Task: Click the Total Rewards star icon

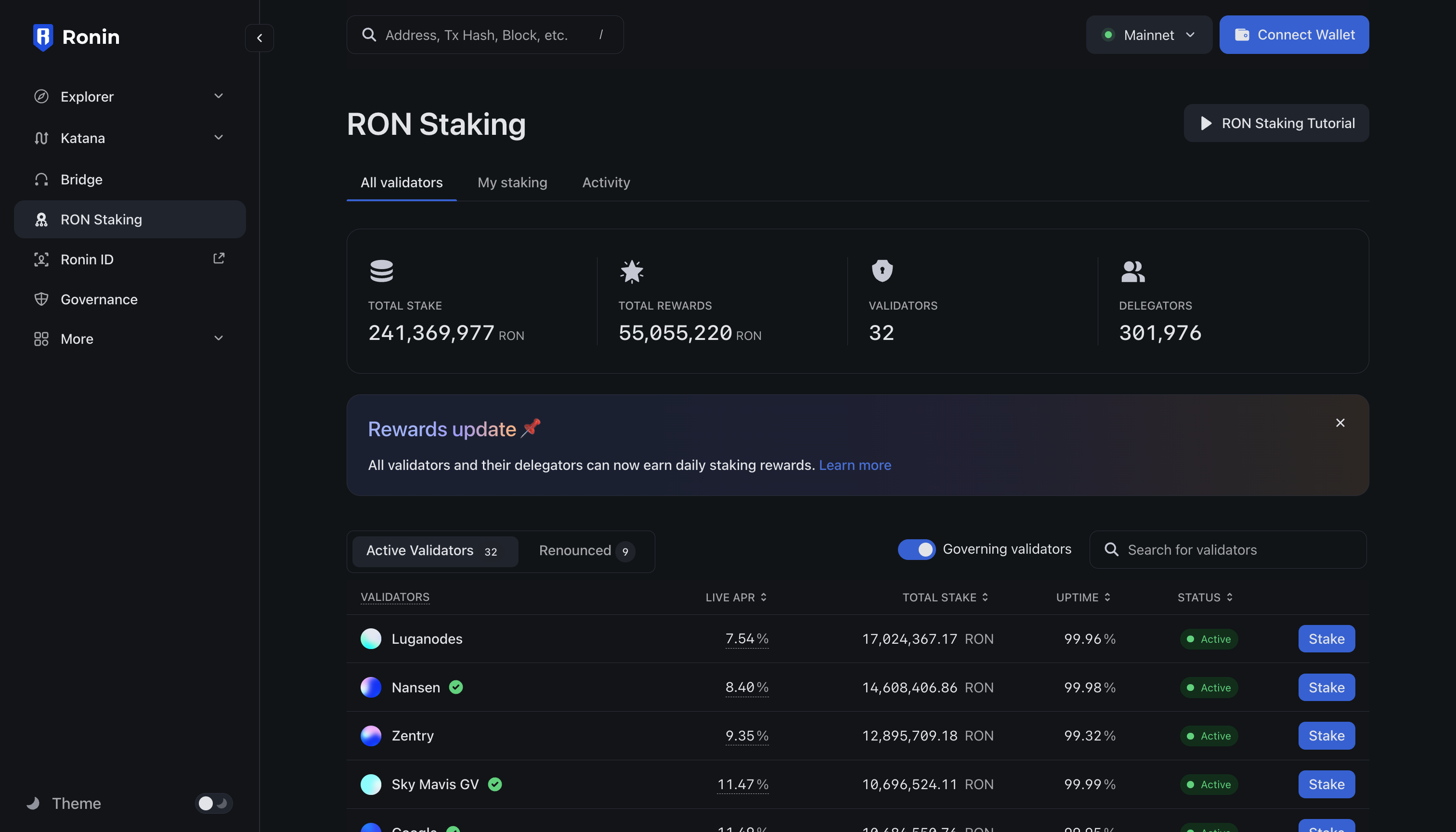Action: coord(632,272)
